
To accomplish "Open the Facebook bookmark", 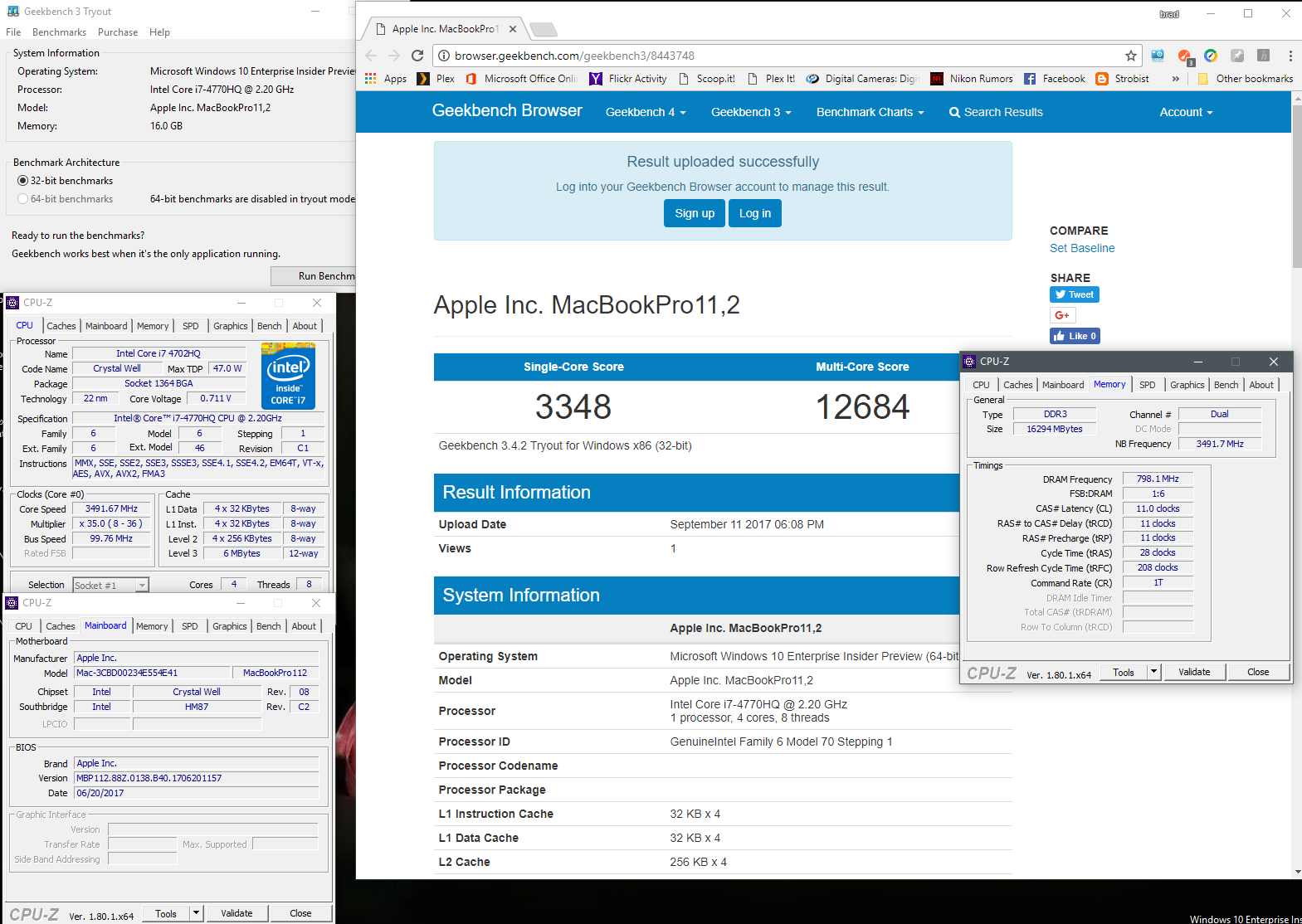I will tap(1055, 79).
